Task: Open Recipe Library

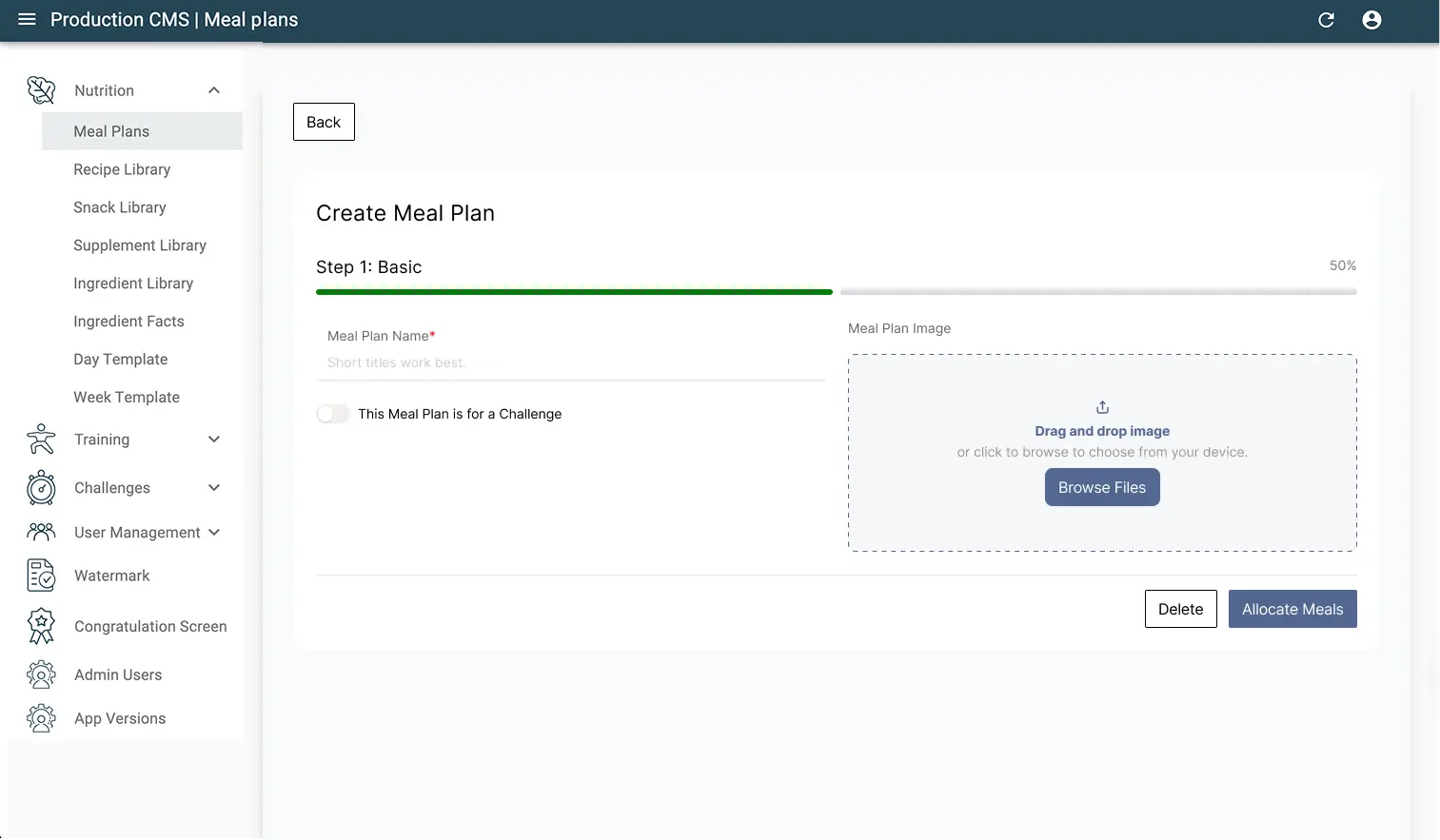Action: click(122, 169)
